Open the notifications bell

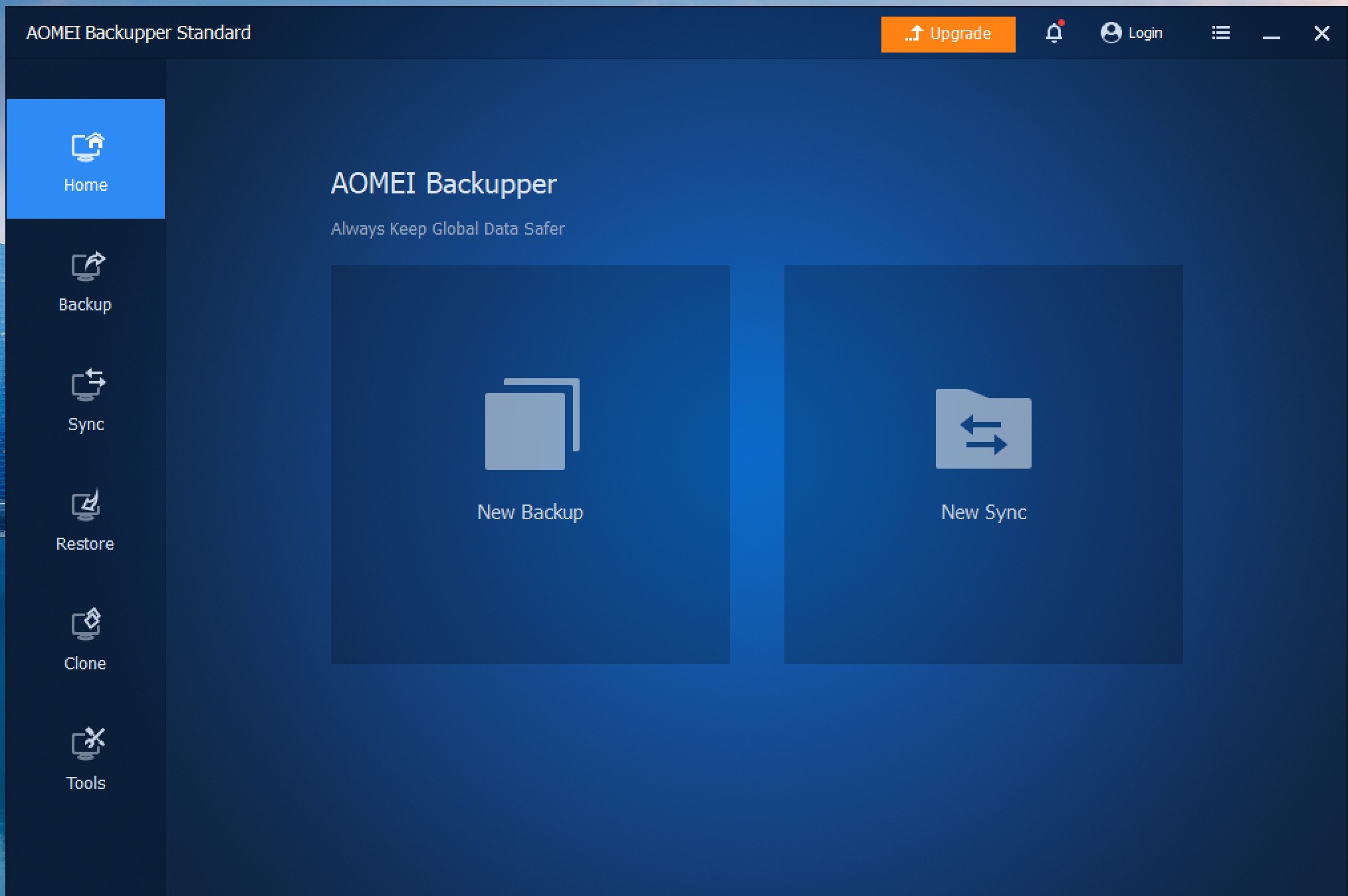[x=1054, y=33]
